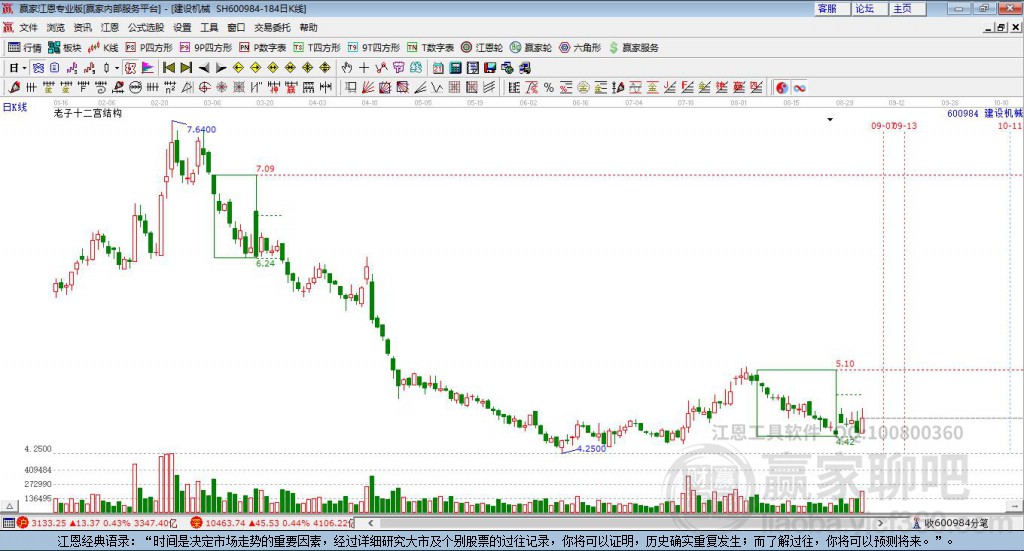Click the status bar grid icon
This screenshot has width=1024, height=551.
[8, 523]
